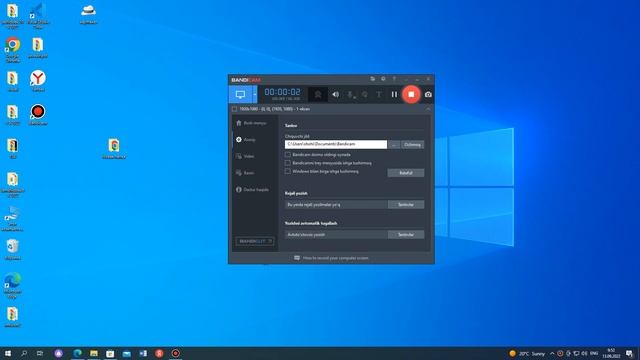The width and height of the screenshot is (640, 360).
Task: Open Yandex browser desktop shortcut
Action: tap(38, 81)
